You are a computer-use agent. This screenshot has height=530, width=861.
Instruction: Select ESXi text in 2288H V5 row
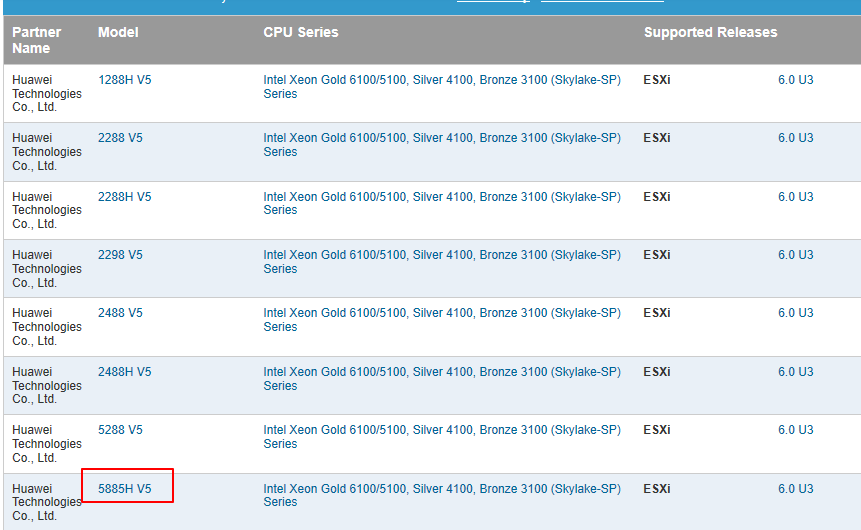tap(657, 197)
